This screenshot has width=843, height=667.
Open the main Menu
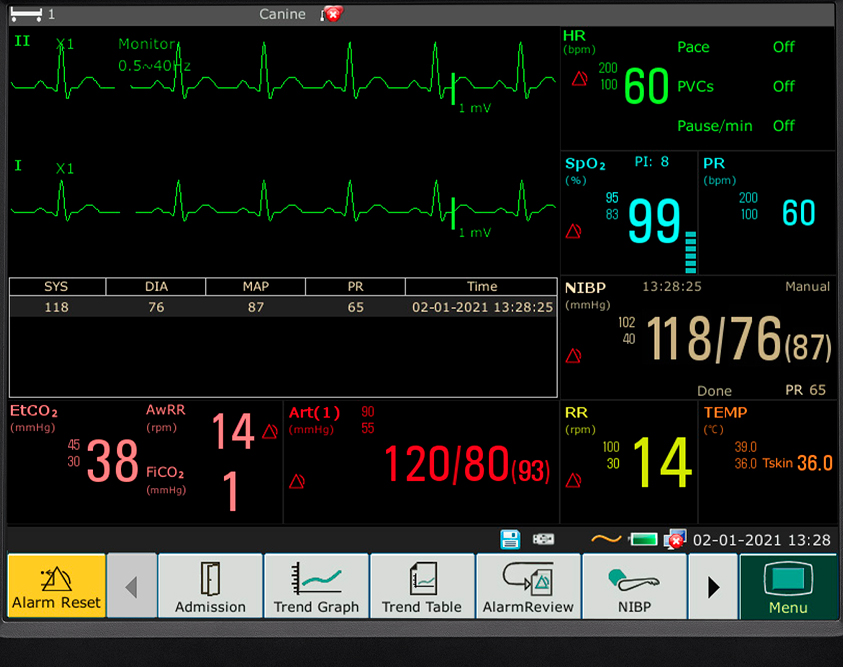pos(788,586)
